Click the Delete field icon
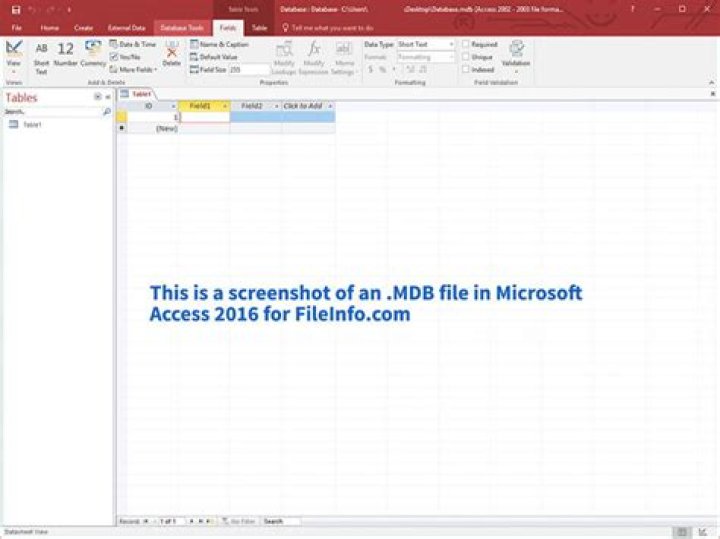Viewport: 720px width, 539px height. [x=172, y=51]
